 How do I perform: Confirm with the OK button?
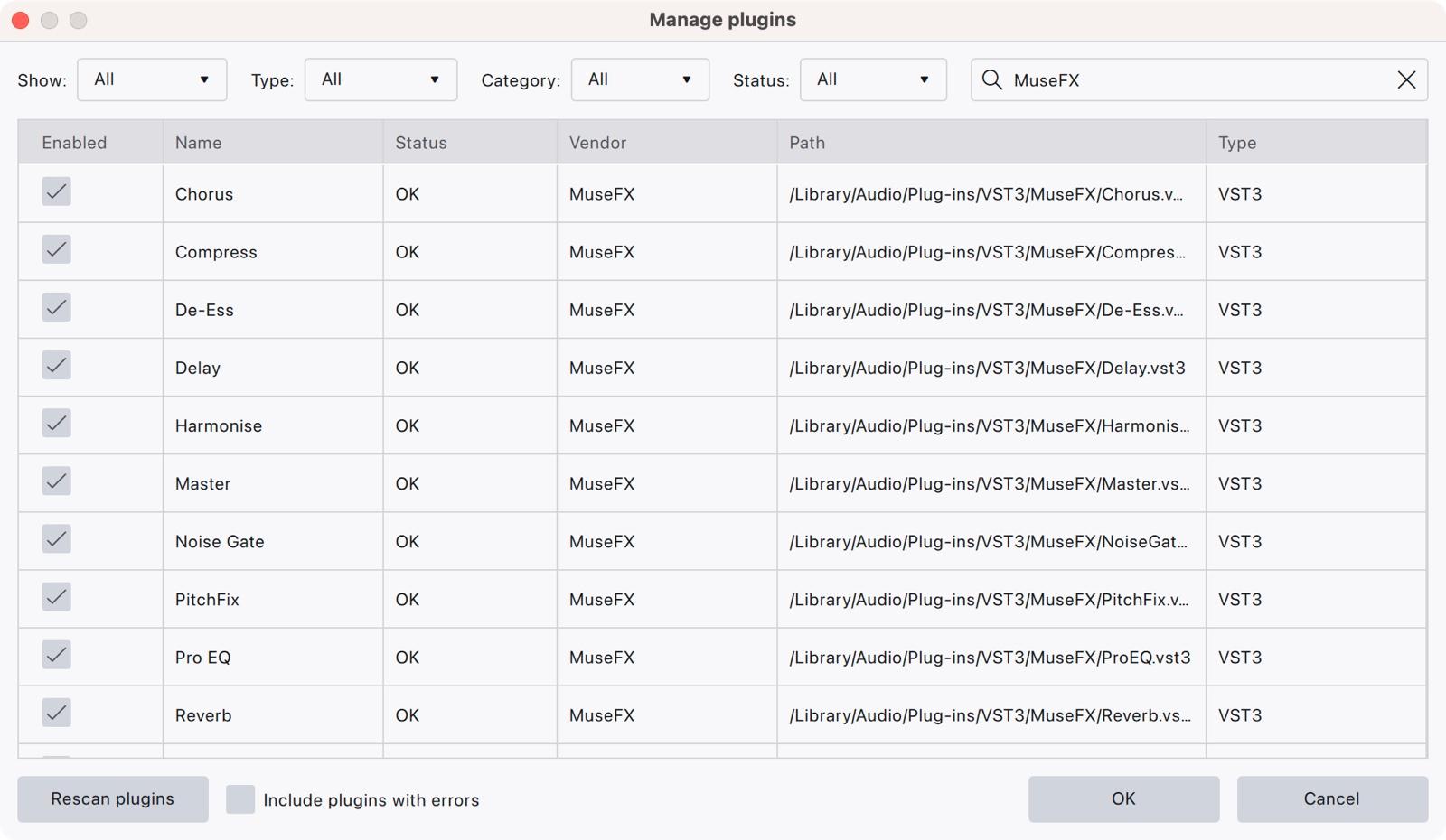pyautogui.click(x=1123, y=799)
